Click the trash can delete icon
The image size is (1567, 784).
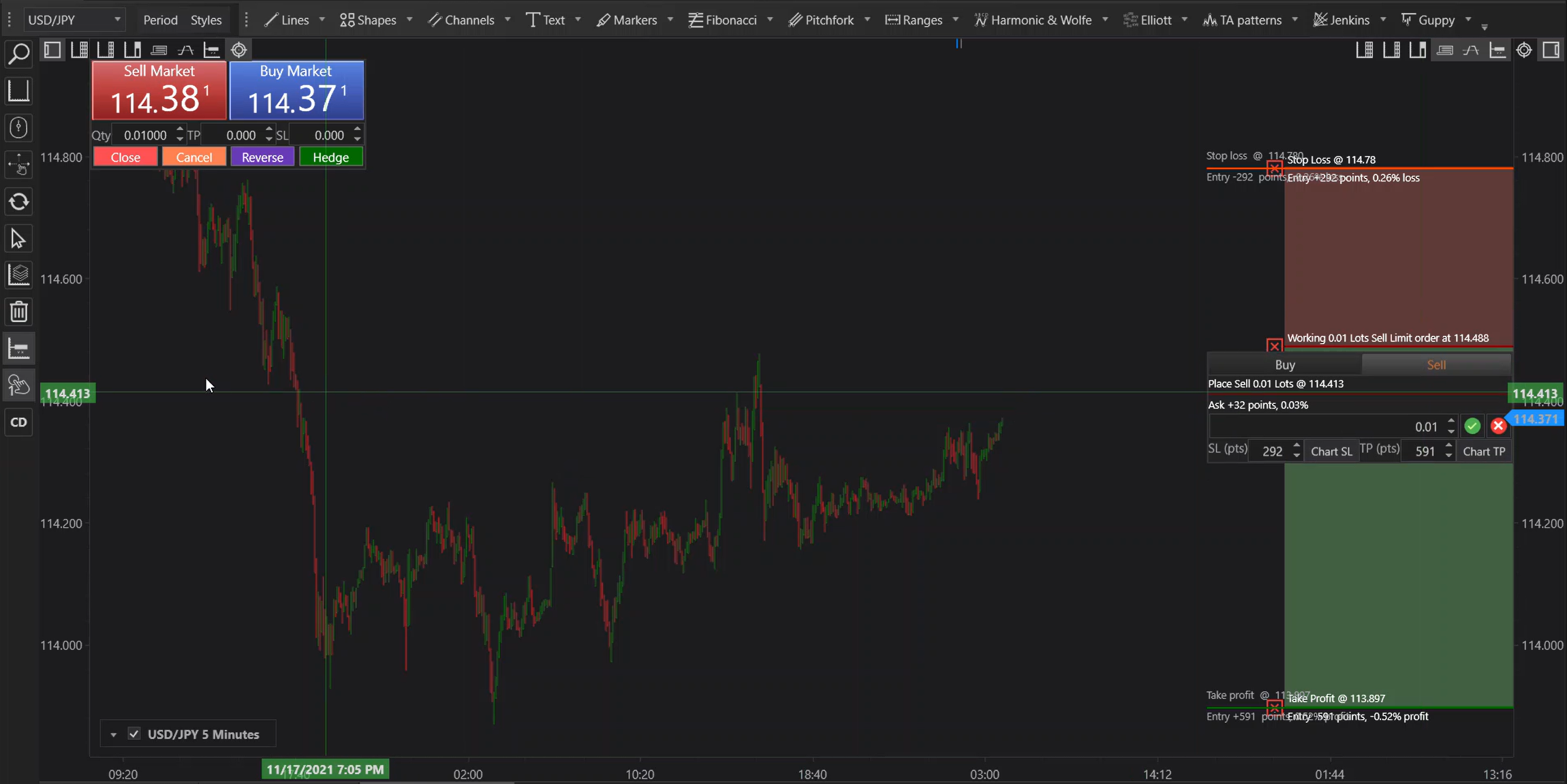point(18,312)
